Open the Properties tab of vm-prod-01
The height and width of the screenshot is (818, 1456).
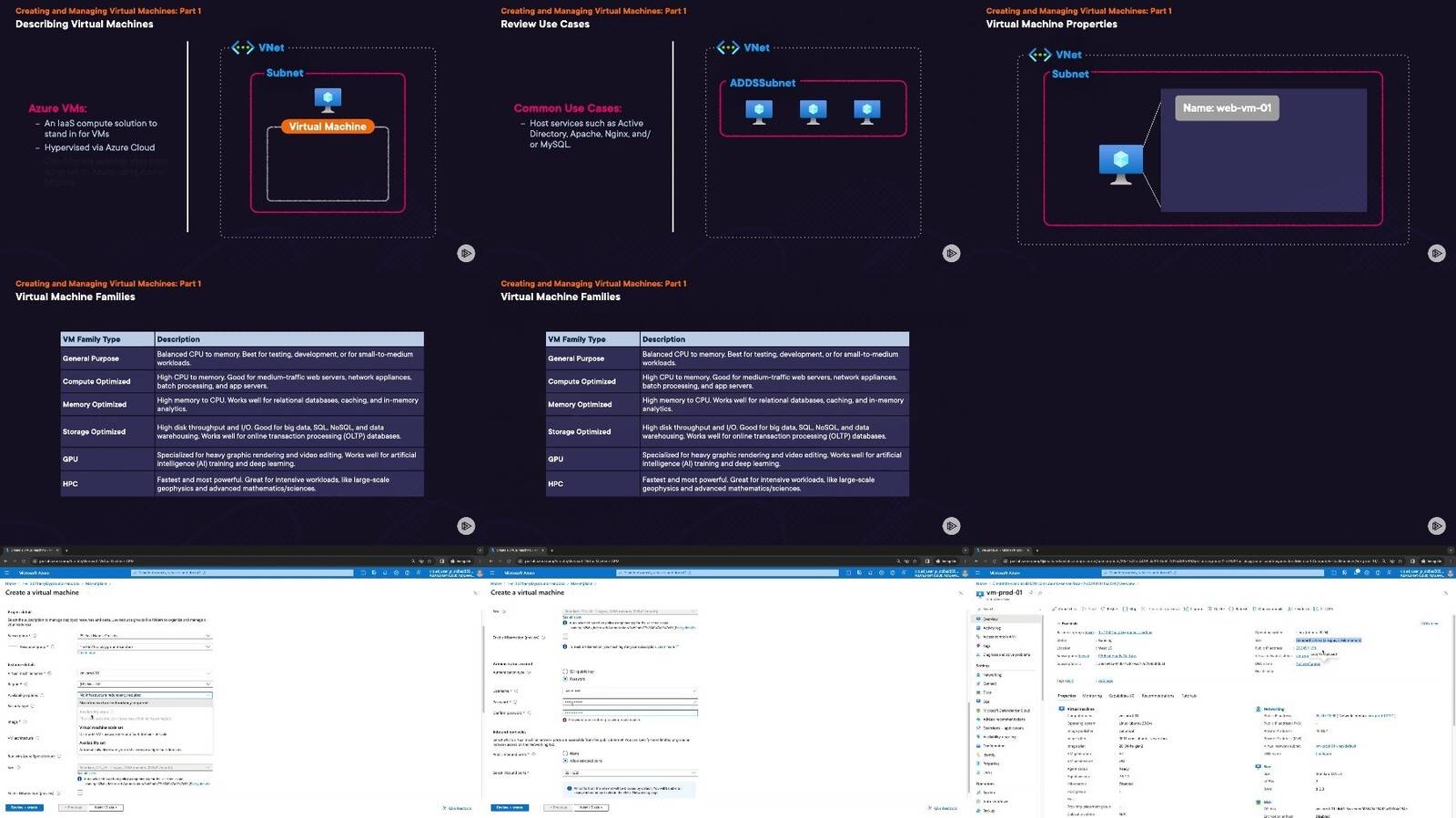tap(1067, 696)
